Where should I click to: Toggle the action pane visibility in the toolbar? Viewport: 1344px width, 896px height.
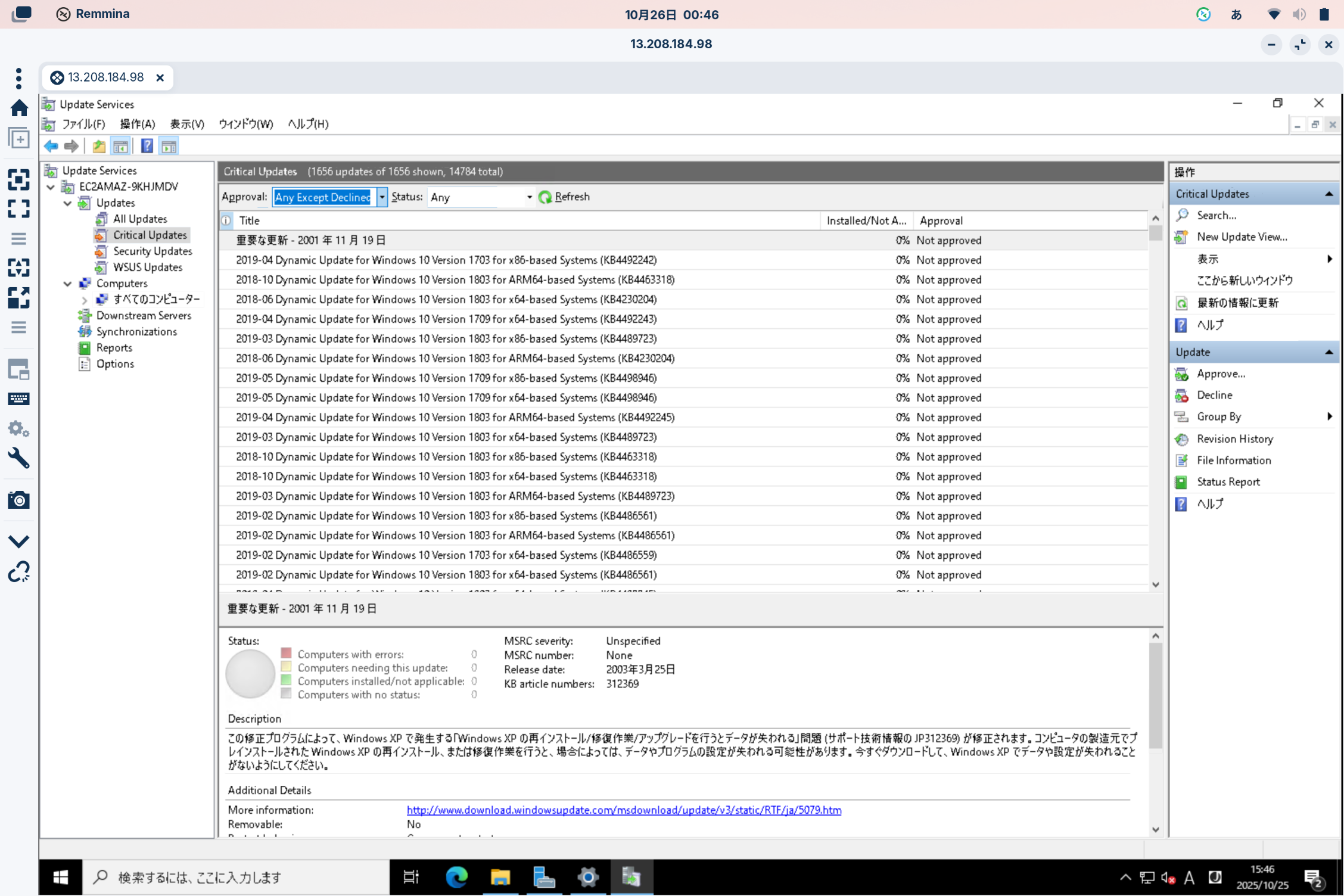click(x=169, y=146)
